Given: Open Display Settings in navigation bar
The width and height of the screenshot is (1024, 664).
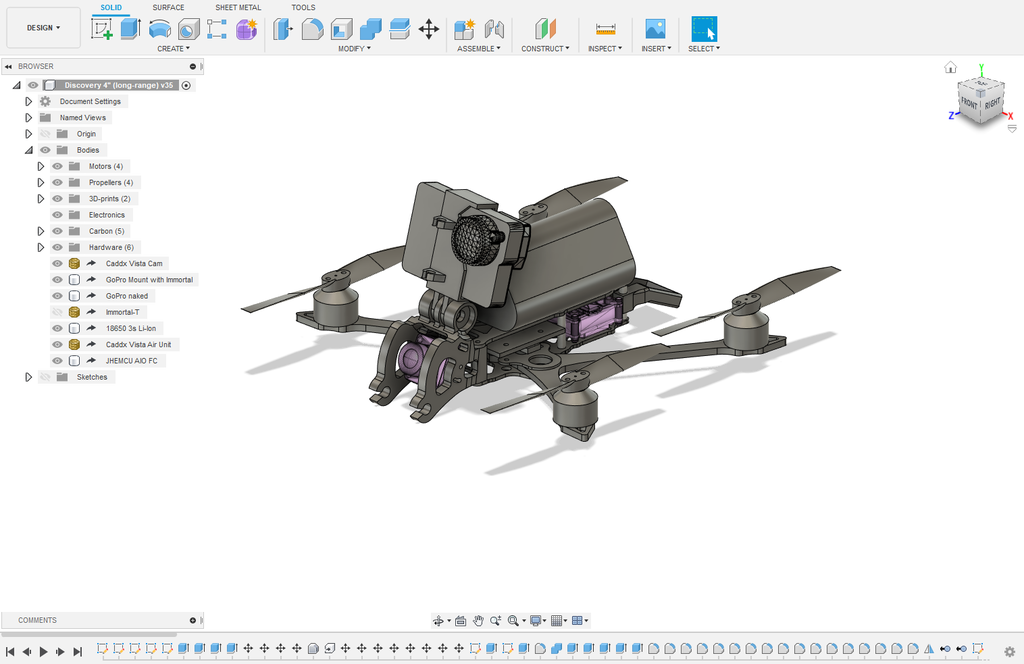Looking at the screenshot, I should pyautogui.click(x=536, y=621).
